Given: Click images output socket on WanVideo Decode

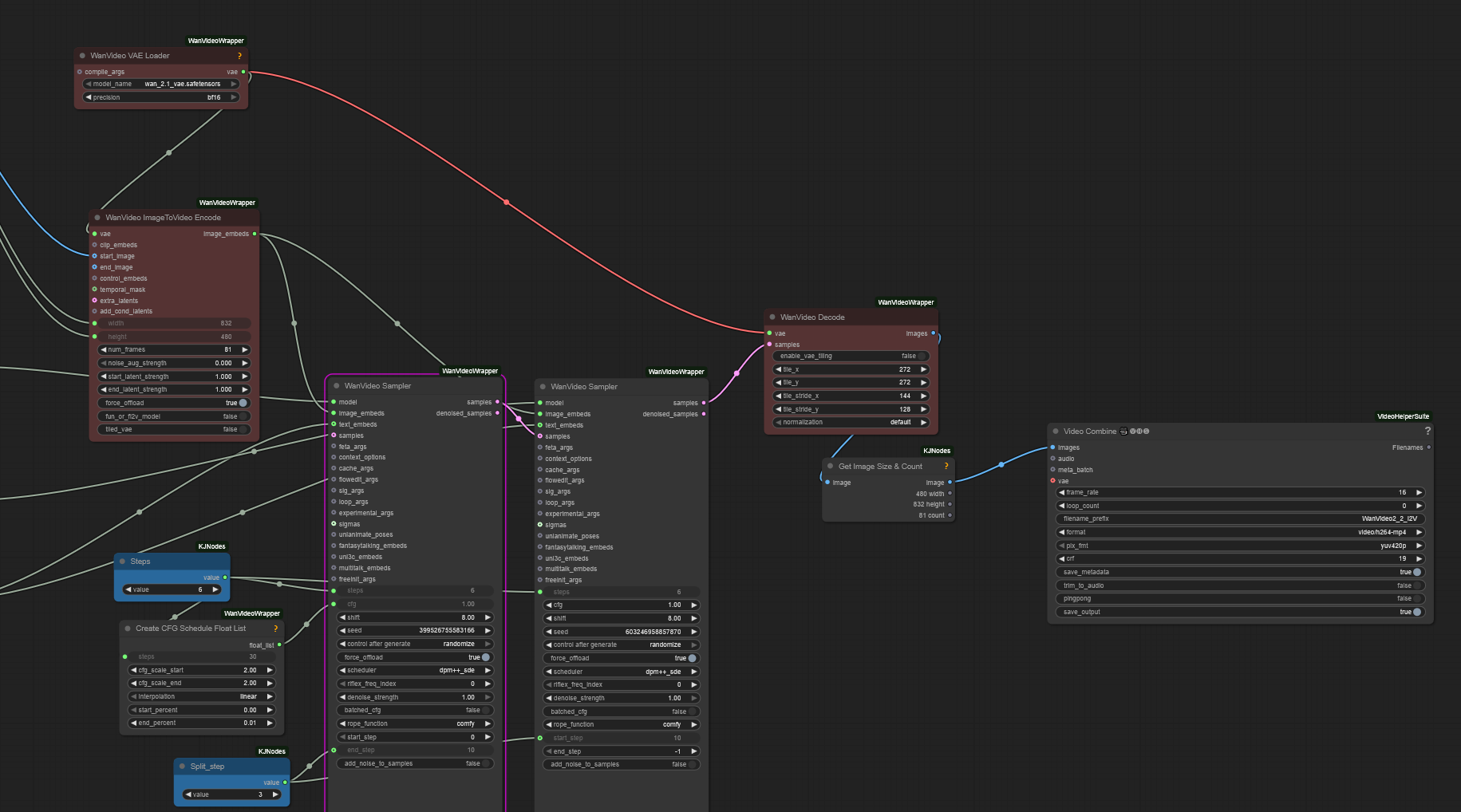Looking at the screenshot, I should 933,333.
